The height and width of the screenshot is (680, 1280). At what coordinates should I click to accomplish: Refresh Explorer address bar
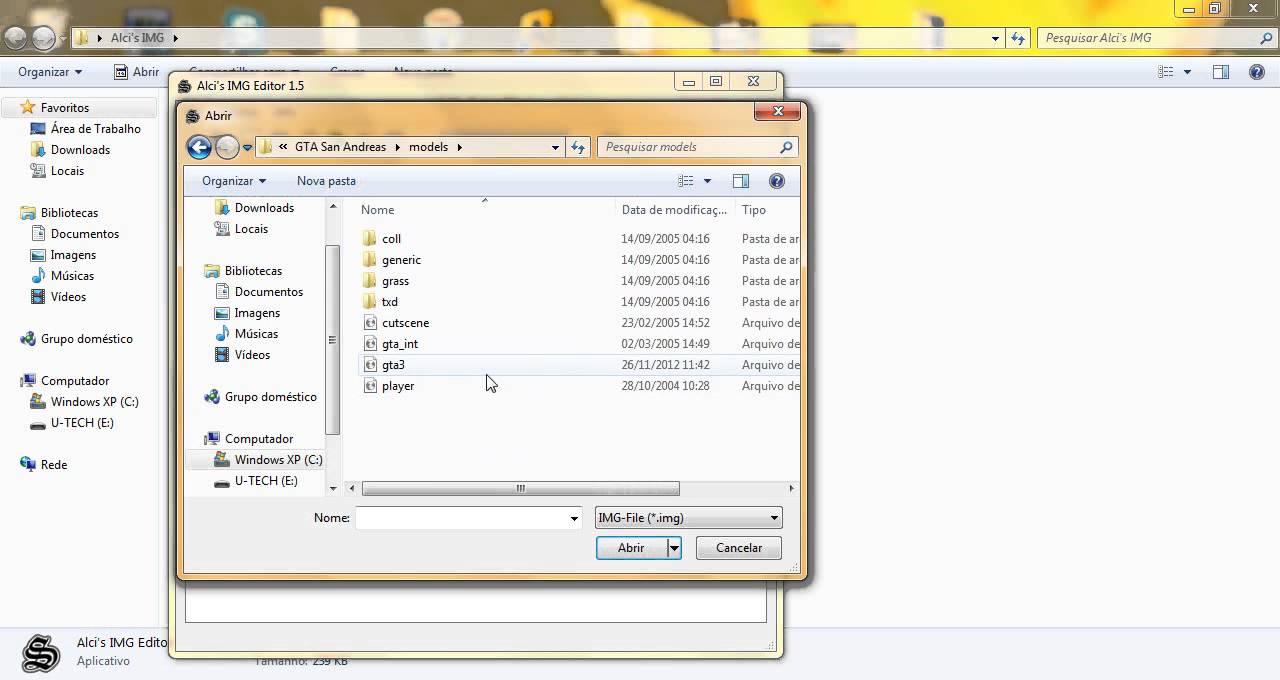[x=1018, y=38]
